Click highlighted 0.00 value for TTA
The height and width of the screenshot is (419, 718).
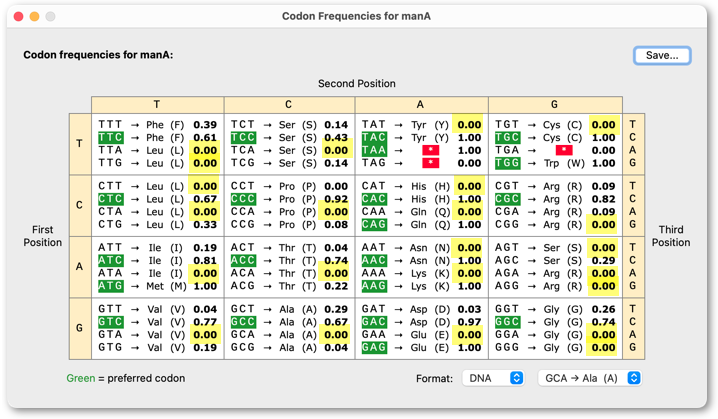click(x=205, y=150)
